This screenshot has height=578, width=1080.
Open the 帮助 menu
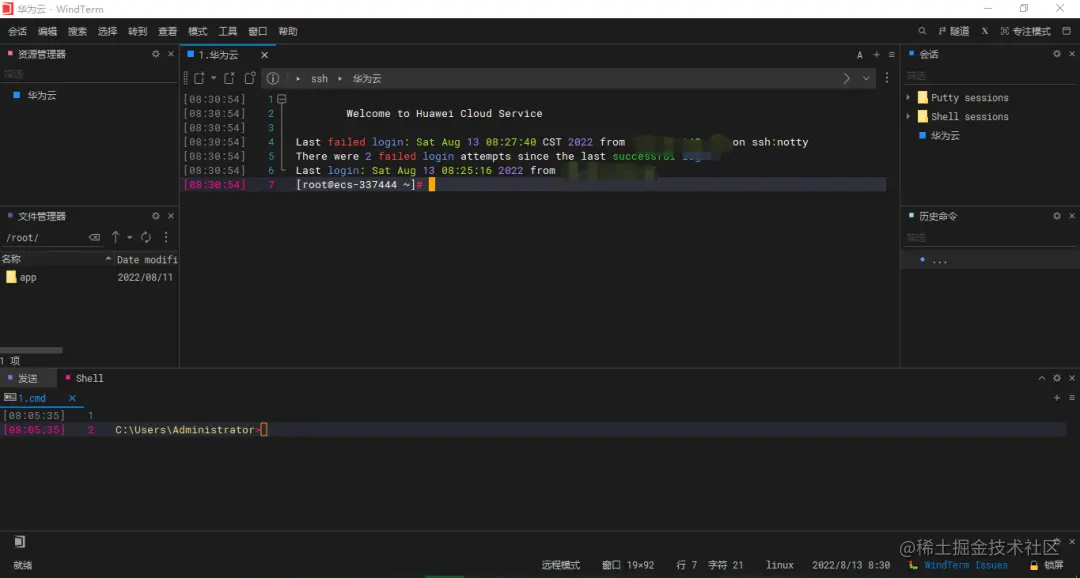point(288,32)
